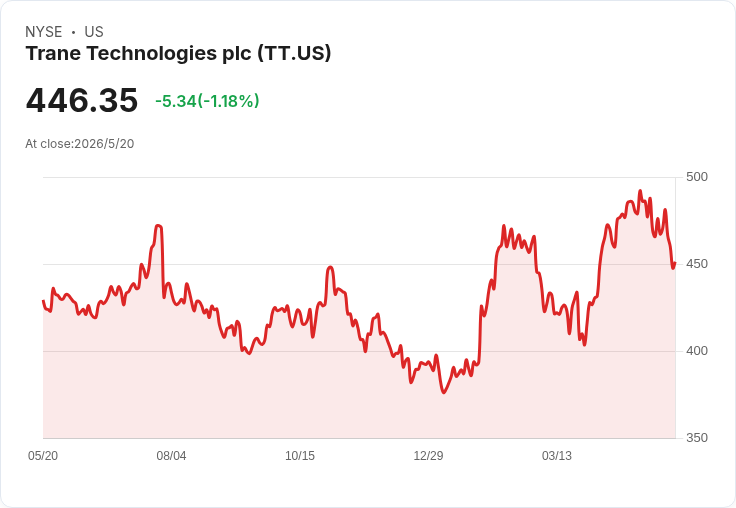Image resolution: width=736 pixels, height=508 pixels.
Task: Click the 500 y-axis price label
Action: (697, 177)
